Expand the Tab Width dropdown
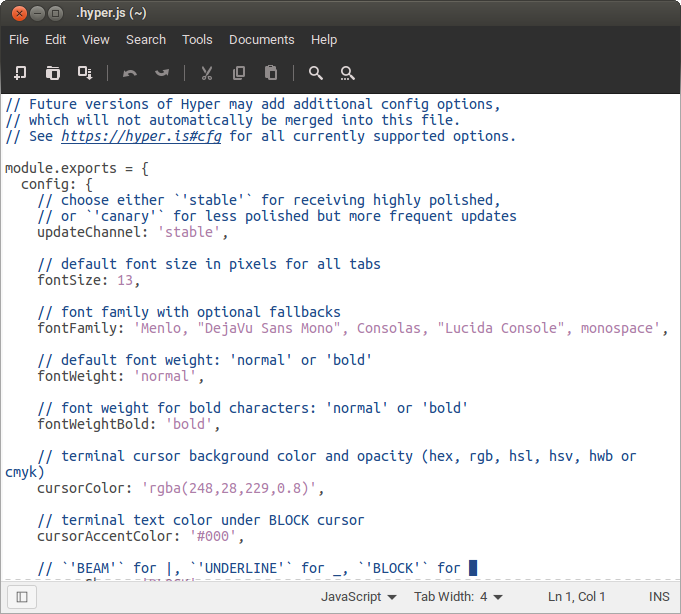Viewport: 681px width, 614px height. [458, 597]
